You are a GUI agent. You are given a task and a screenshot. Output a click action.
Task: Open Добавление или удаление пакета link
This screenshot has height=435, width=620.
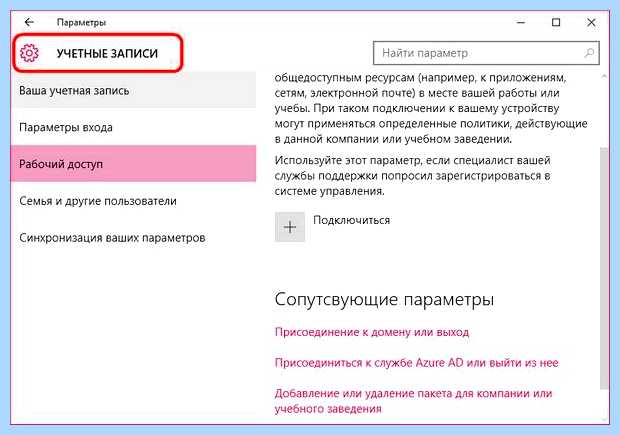pyautogui.click(x=413, y=401)
